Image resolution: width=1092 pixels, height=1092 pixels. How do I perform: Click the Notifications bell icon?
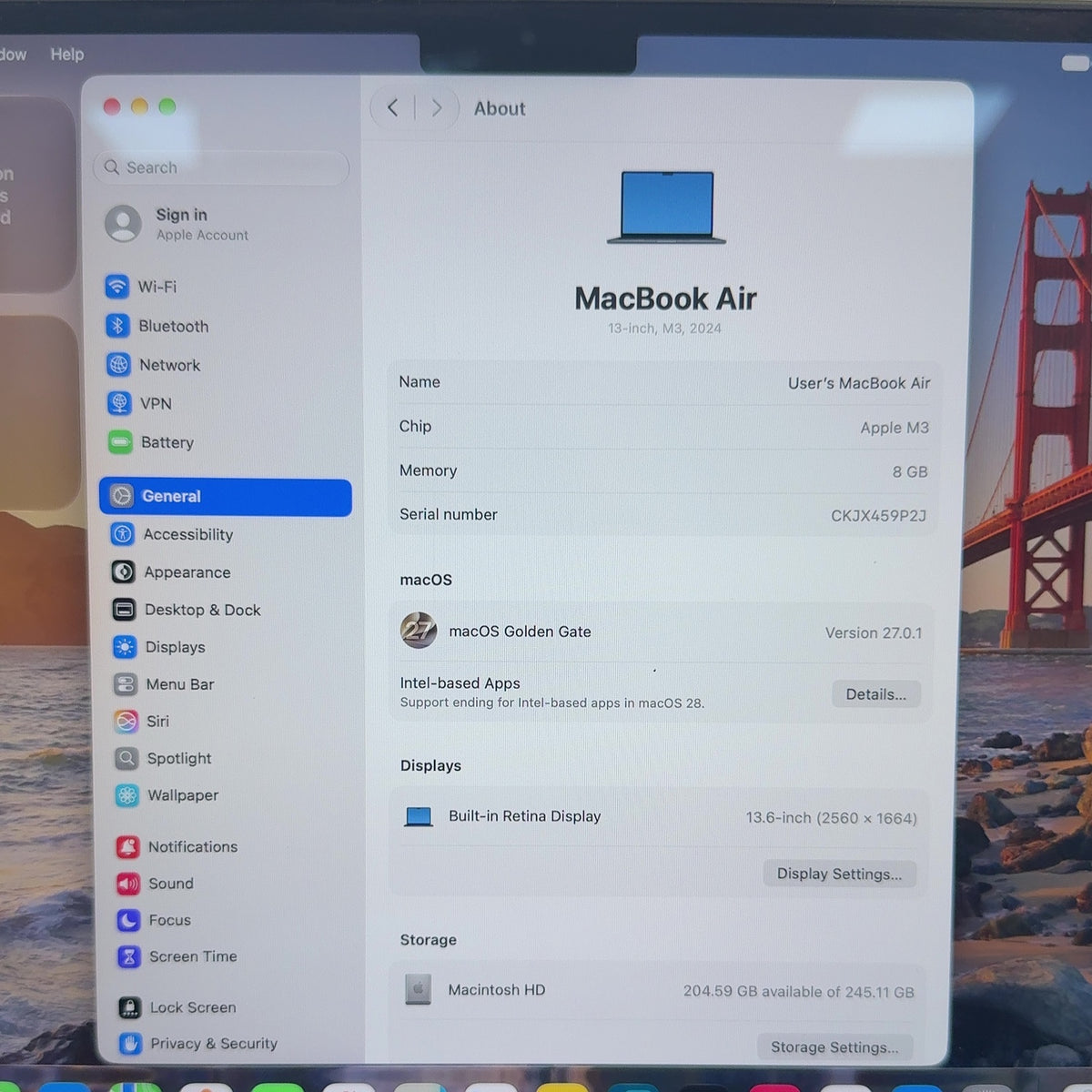pos(128,847)
